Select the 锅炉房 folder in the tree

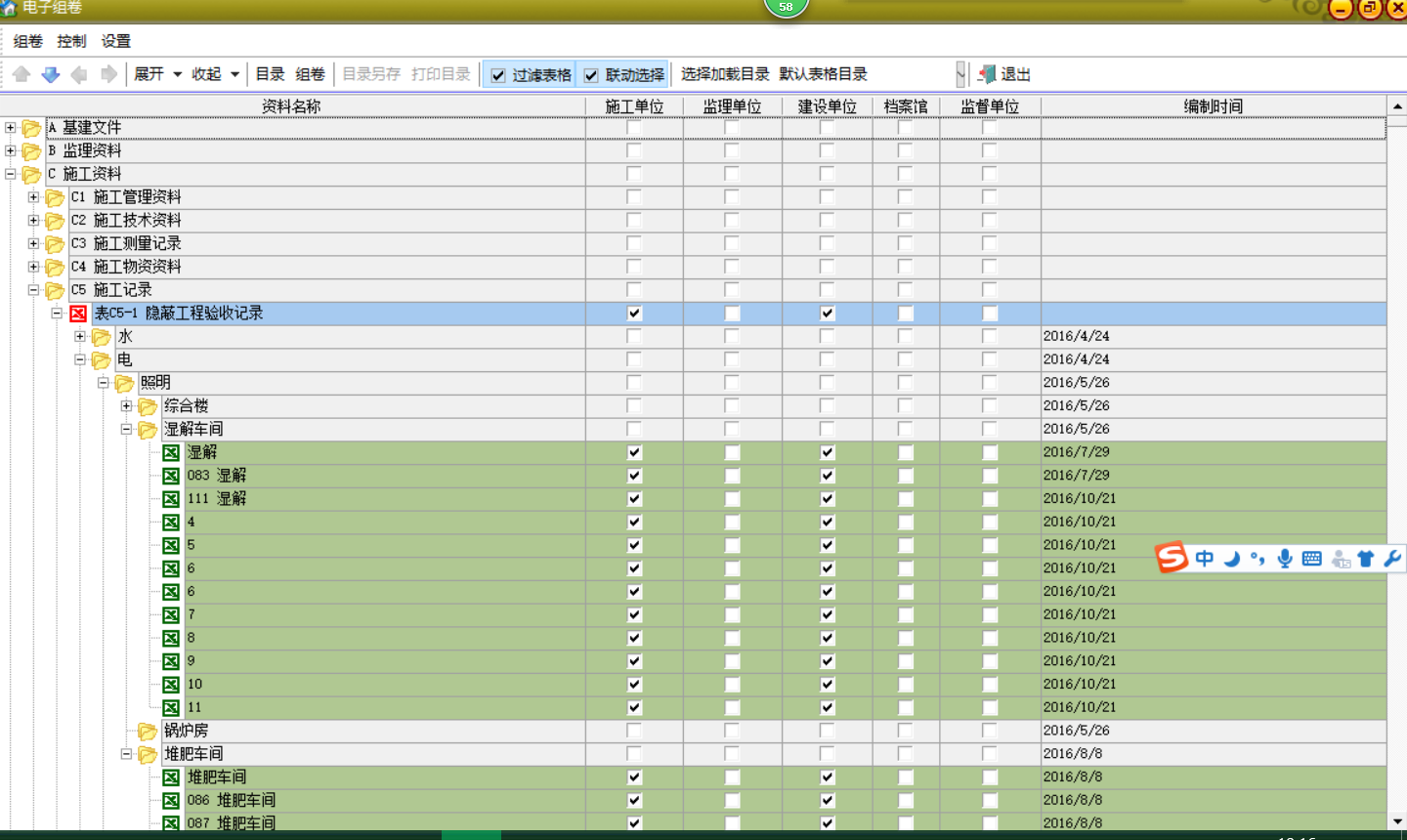[x=186, y=731]
